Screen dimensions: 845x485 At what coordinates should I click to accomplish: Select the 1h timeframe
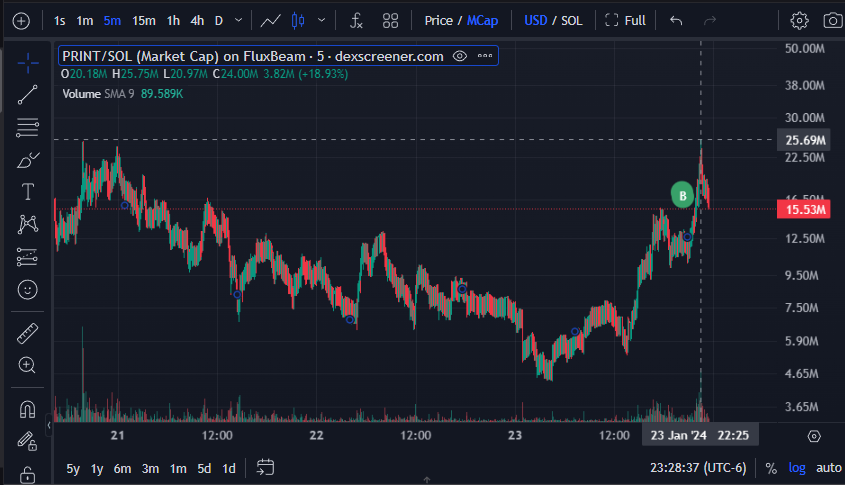[x=173, y=21]
